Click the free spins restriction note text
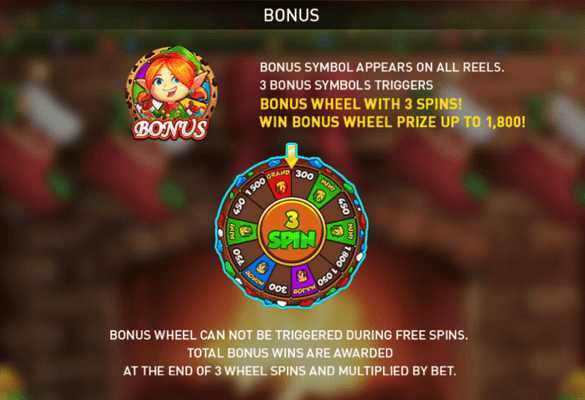 [x=288, y=335]
